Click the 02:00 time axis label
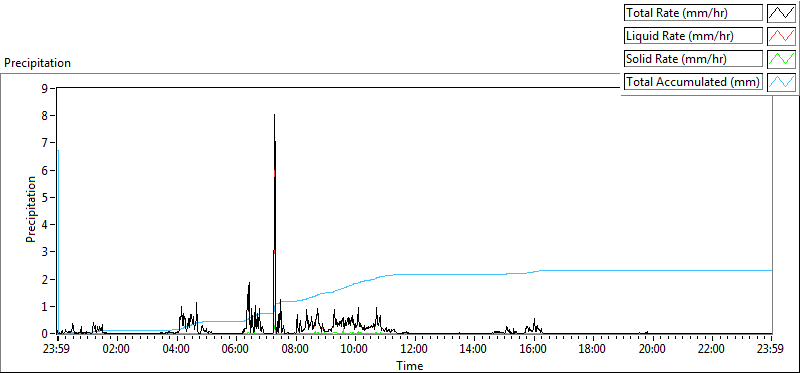This screenshot has height=373, width=800. (x=117, y=350)
